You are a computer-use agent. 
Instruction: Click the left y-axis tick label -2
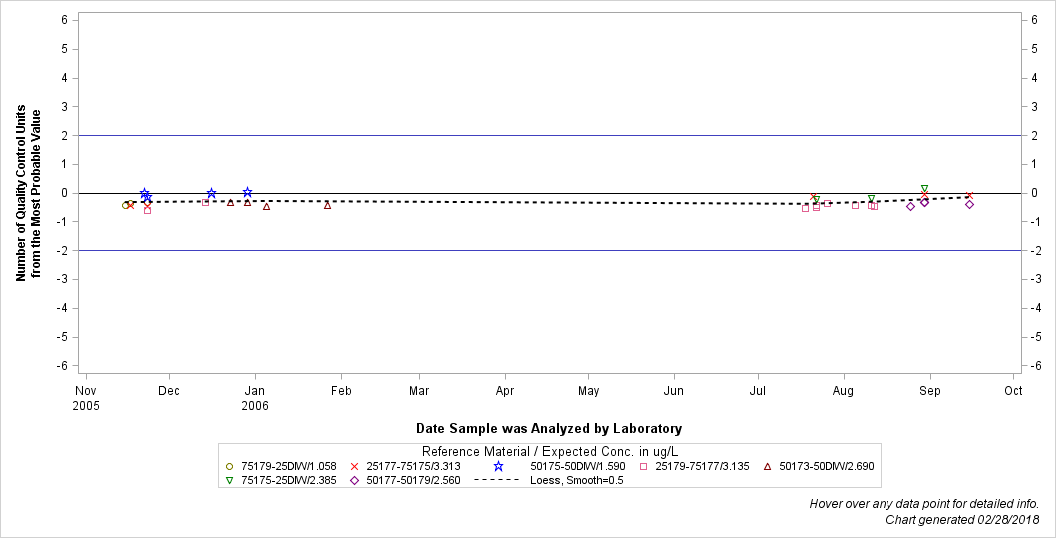tap(63, 250)
